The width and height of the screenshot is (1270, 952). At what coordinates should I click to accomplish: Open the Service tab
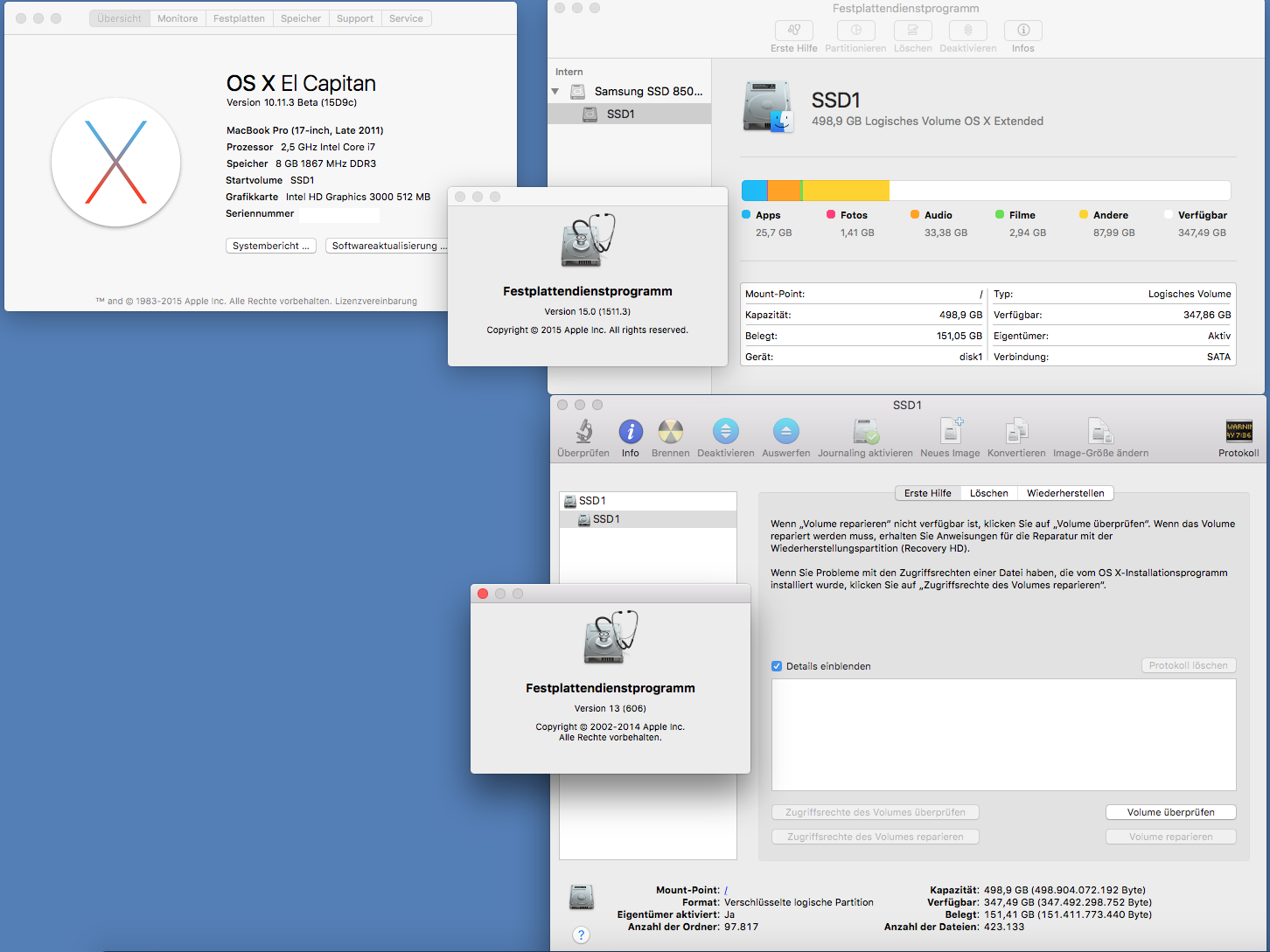click(406, 18)
